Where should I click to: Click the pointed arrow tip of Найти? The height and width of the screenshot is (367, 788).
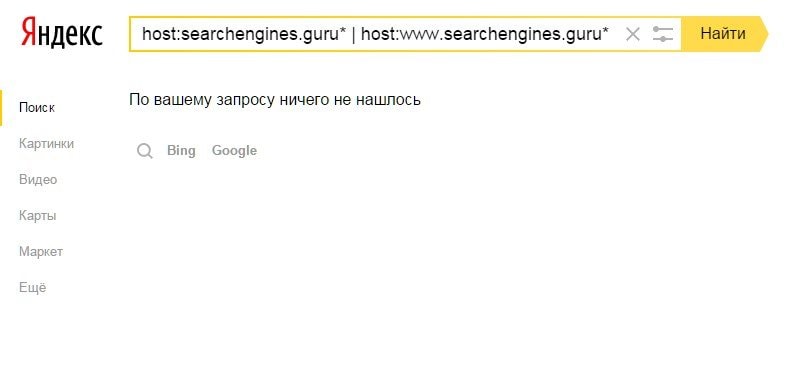tap(764, 34)
